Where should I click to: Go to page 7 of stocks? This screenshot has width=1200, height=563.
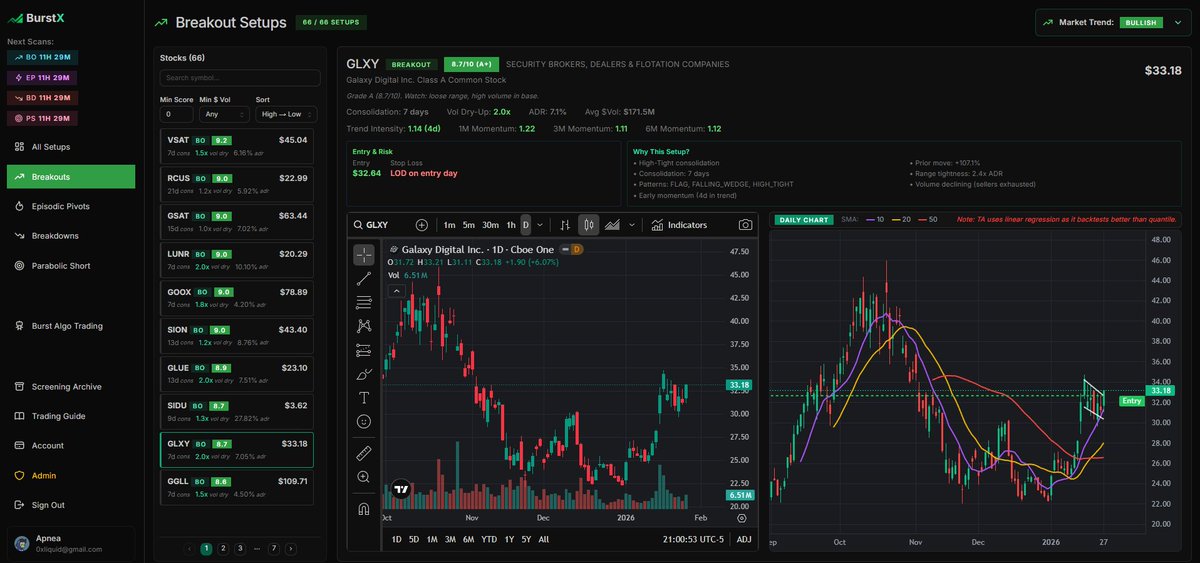(273, 548)
